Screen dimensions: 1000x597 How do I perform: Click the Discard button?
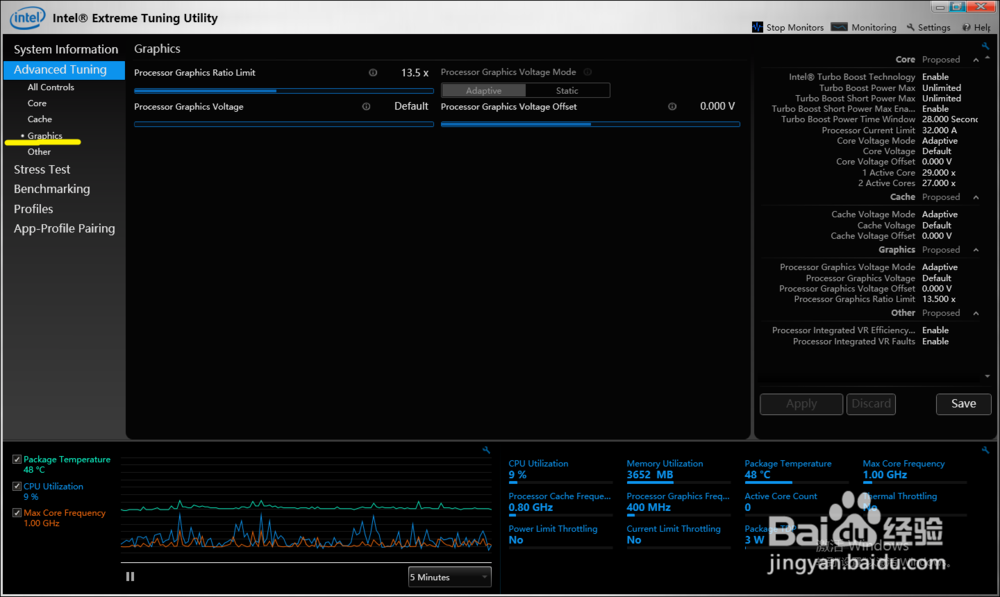pyautogui.click(x=871, y=404)
